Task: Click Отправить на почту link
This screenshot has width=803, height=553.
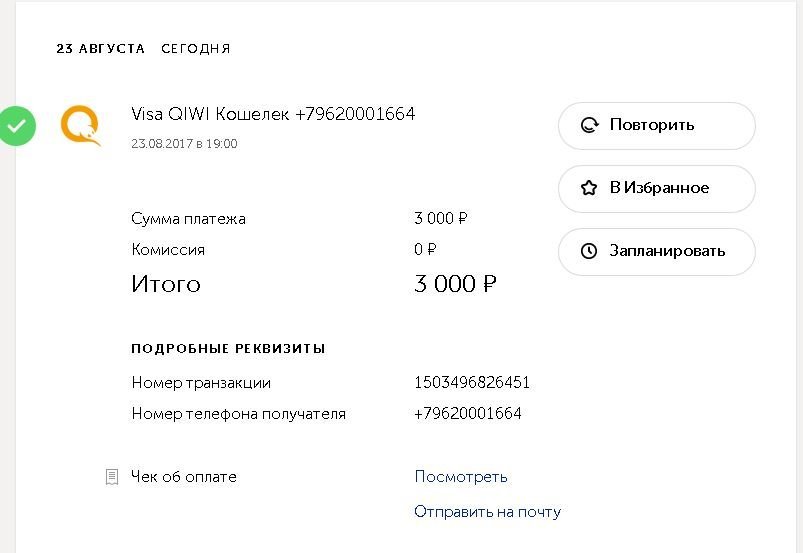Action: click(x=487, y=512)
